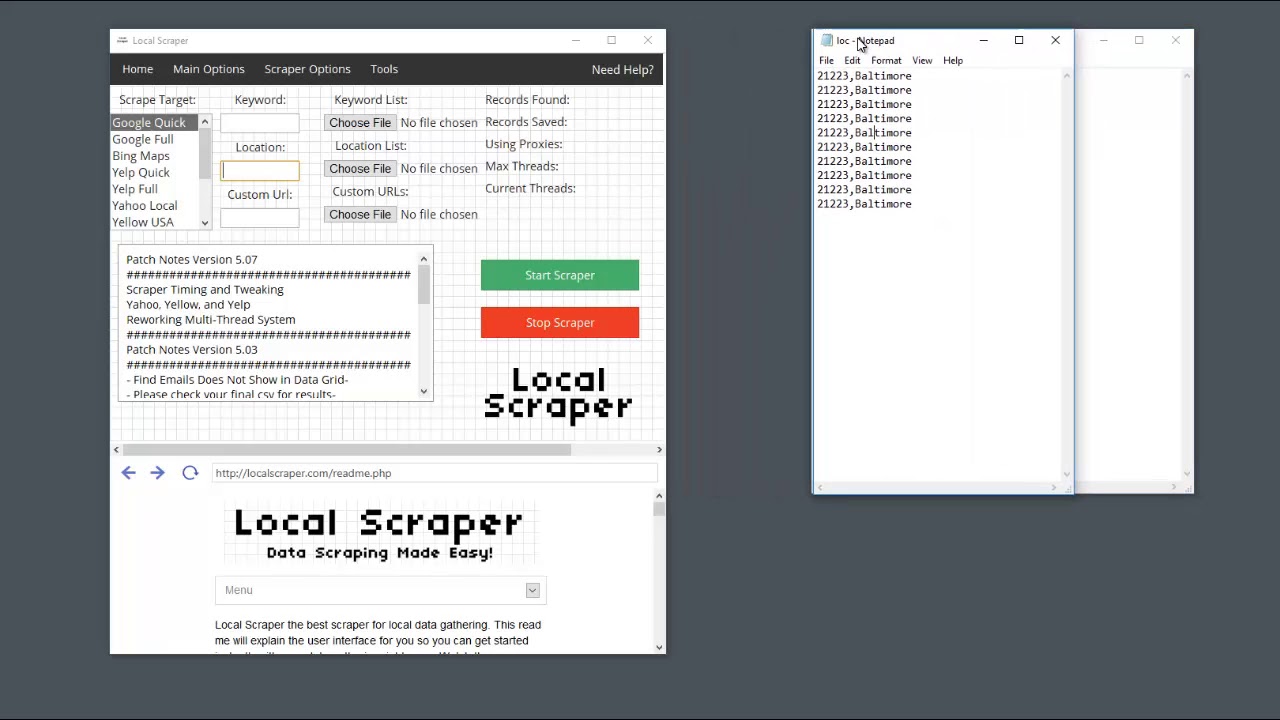Click the readme URL address bar
This screenshot has height=720, width=1280.
[x=435, y=473]
